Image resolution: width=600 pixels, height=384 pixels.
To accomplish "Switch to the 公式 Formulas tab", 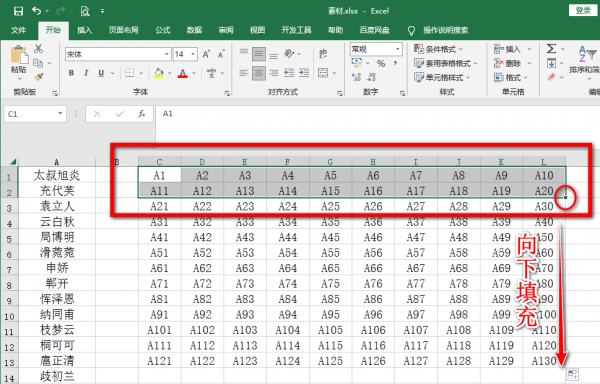I will pyautogui.click(x=163, y=30).
